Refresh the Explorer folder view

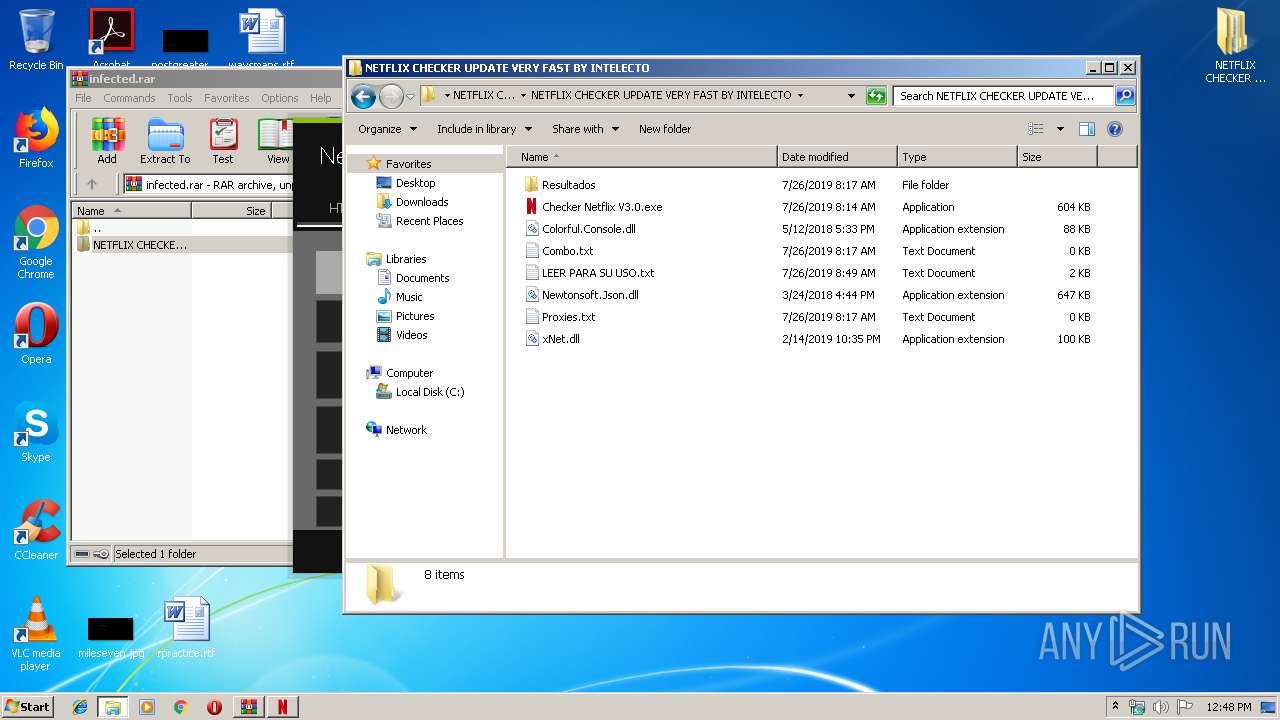876,96
